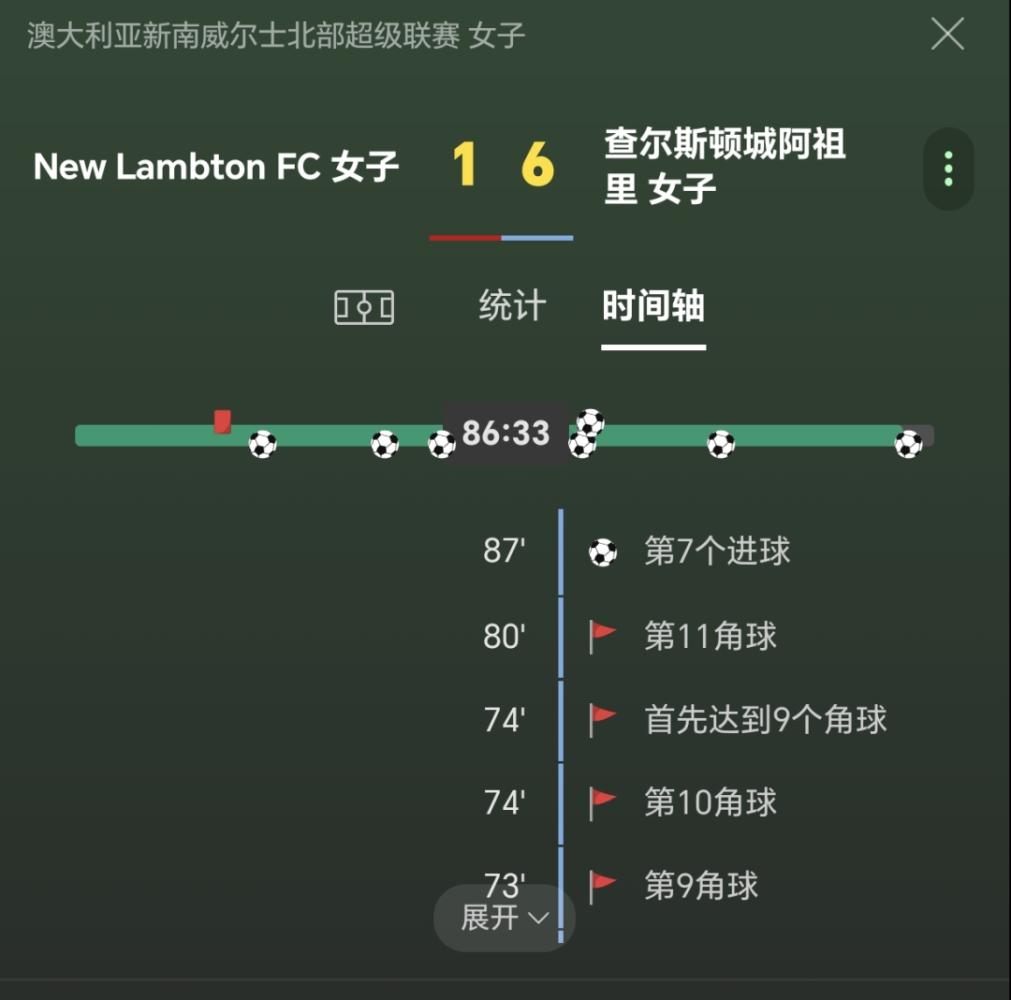Switch to the football pitch view icon

click(x=363, y=307)
